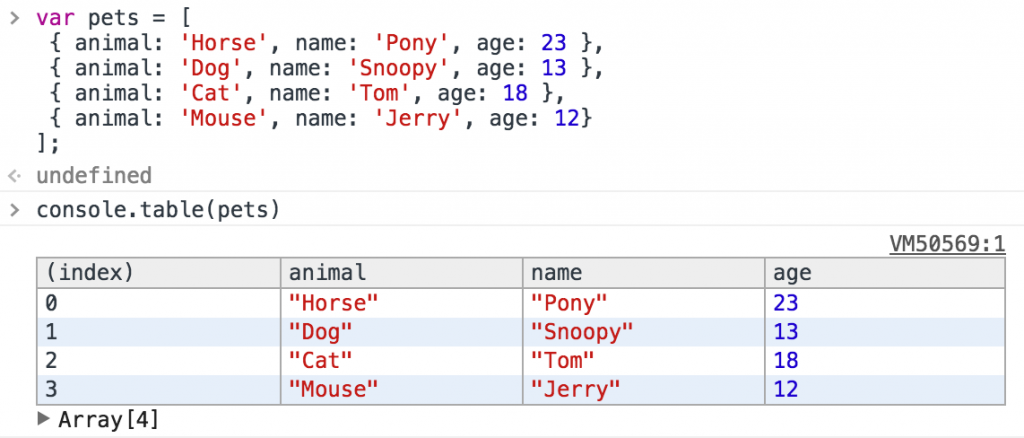Click the age value 18 for Cat row
1024x438 pixels.
785,360
